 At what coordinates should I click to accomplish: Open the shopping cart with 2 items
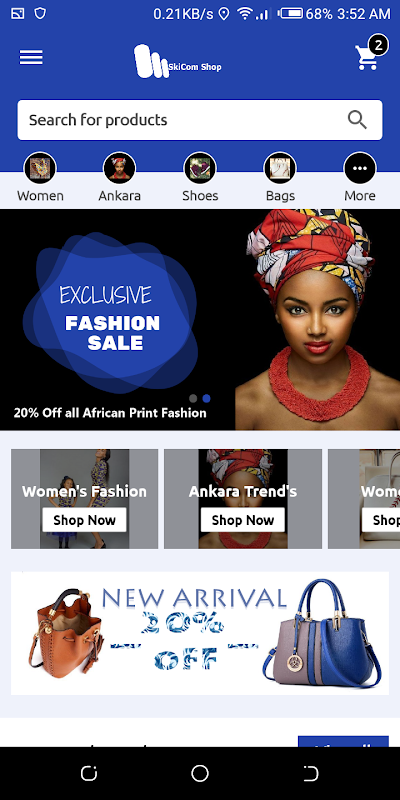[370, 54]
